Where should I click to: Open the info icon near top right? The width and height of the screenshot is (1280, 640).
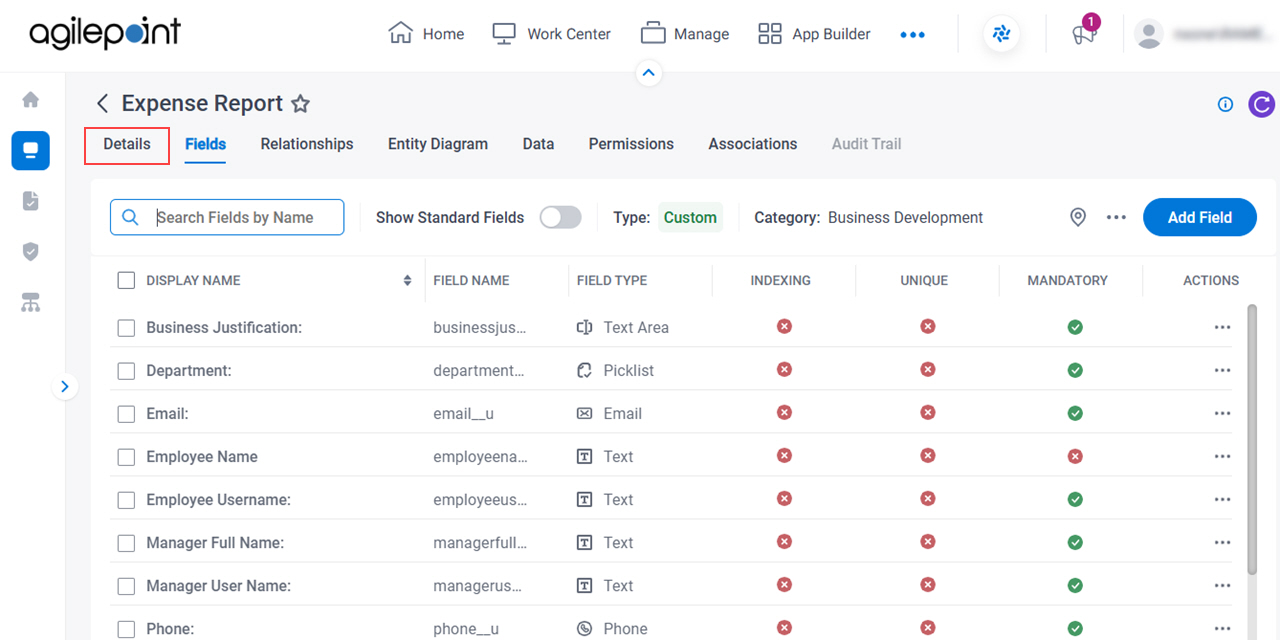tap(1225, 104)
